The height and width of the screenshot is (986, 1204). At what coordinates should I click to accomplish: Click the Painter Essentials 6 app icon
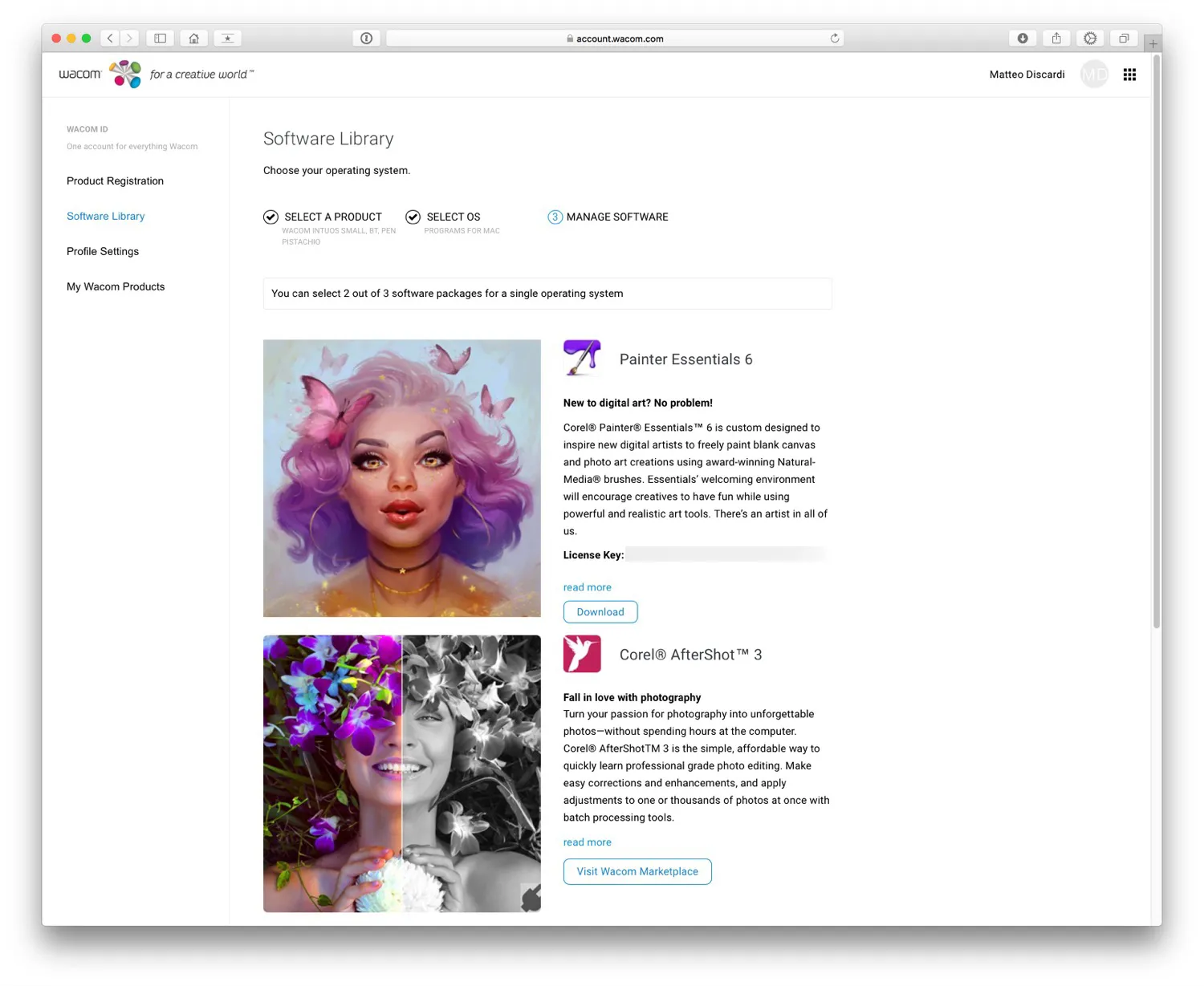[582, 358]
